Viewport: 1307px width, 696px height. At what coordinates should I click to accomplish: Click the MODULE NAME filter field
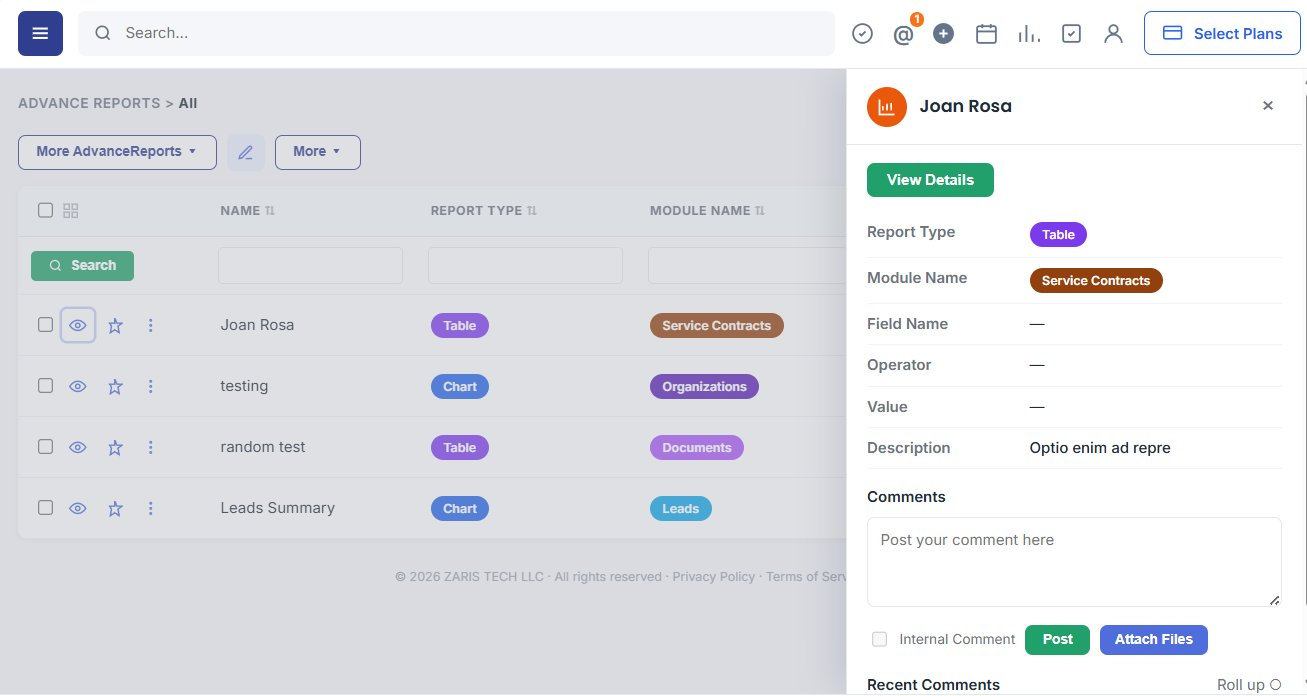(746, 266)
